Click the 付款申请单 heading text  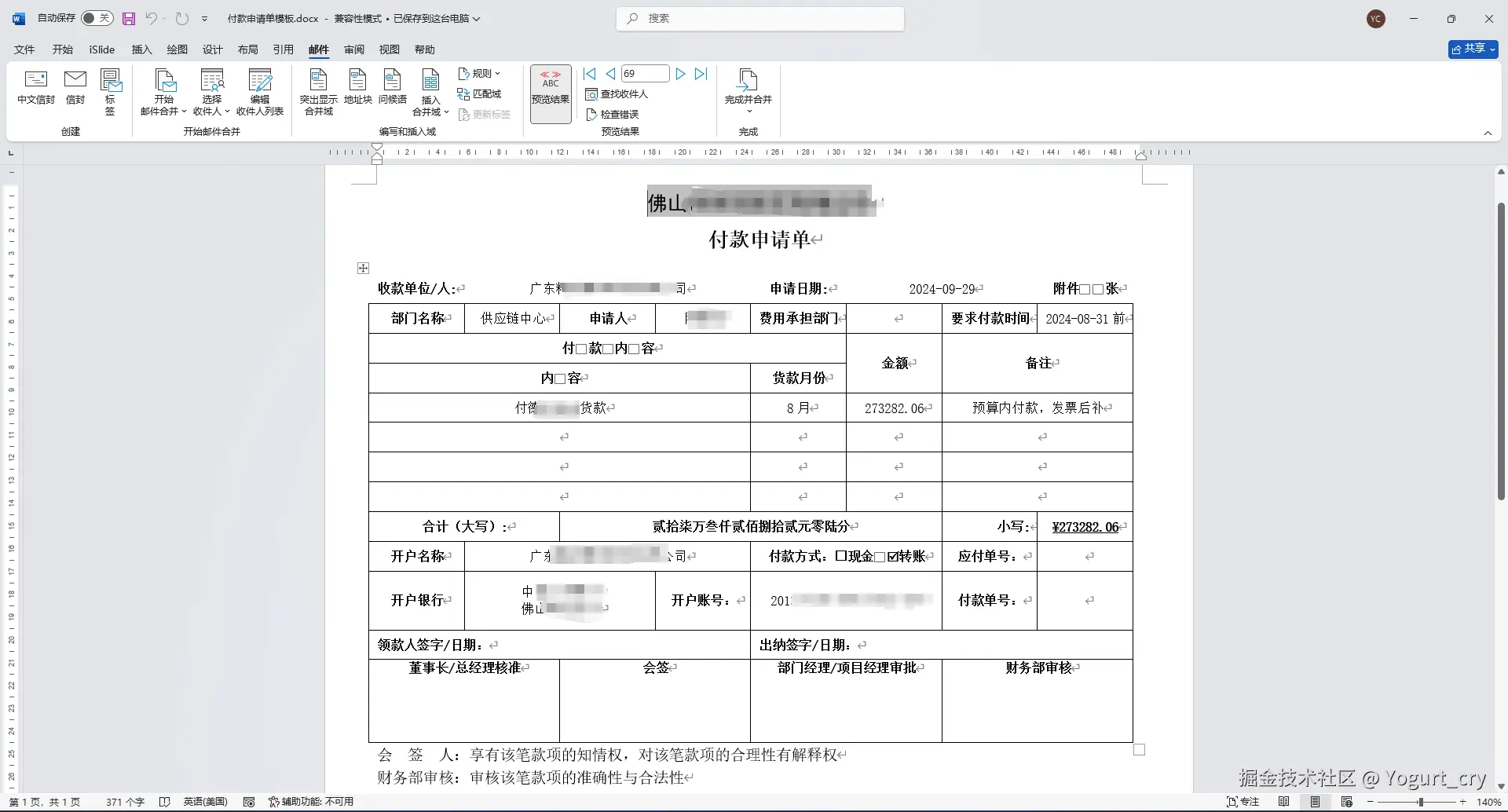pos(759,240)
